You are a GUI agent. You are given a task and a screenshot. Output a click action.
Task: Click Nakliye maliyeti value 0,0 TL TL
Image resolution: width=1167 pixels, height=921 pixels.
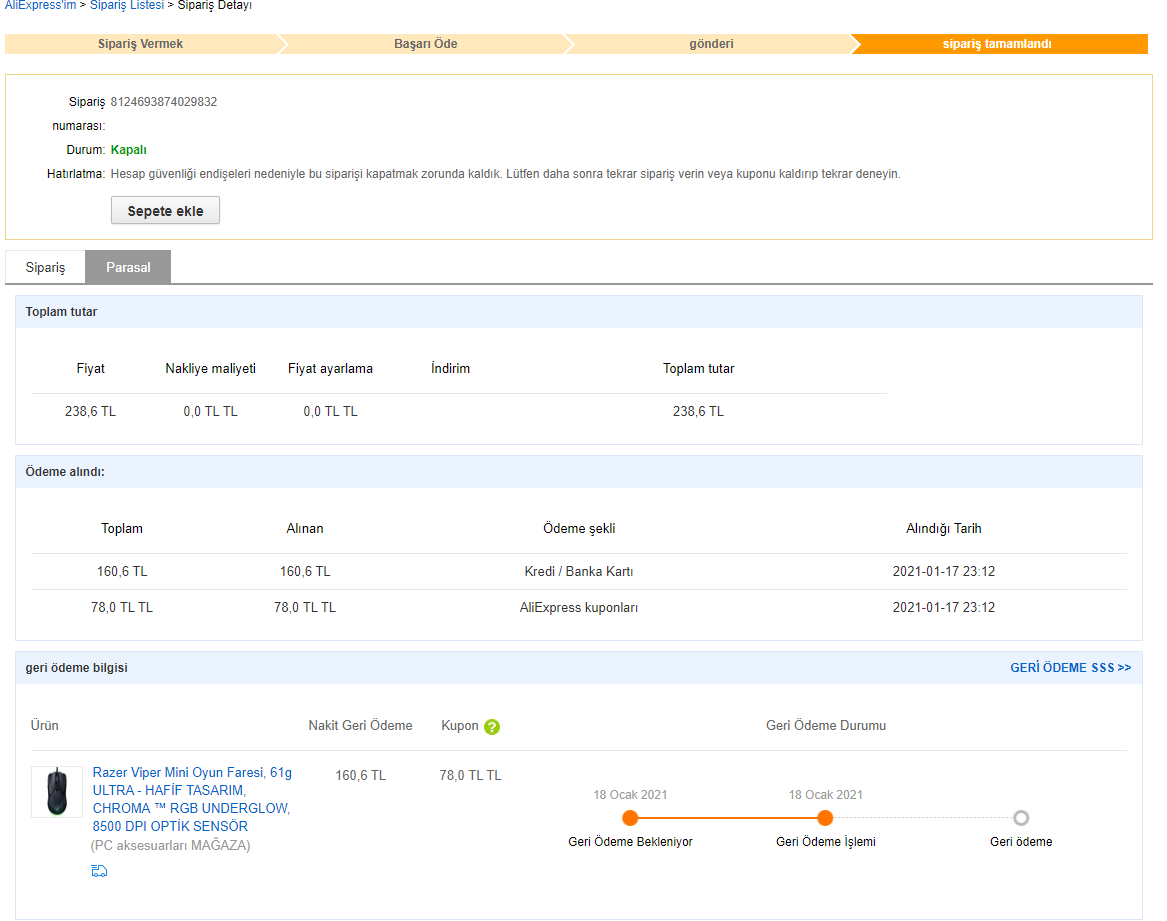(211, 411)
